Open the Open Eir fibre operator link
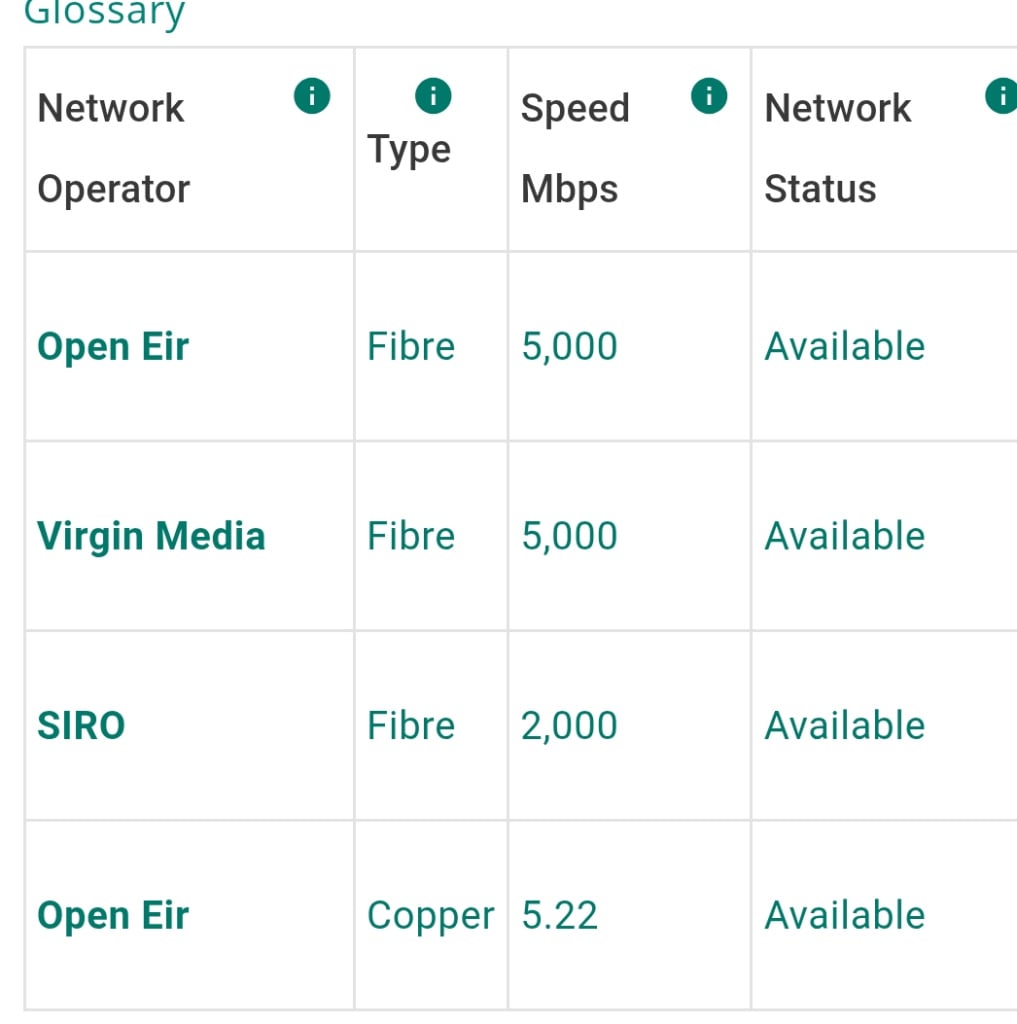Image resolution: width=1017 pixels, height=1024 pixels. pos(113,346)
